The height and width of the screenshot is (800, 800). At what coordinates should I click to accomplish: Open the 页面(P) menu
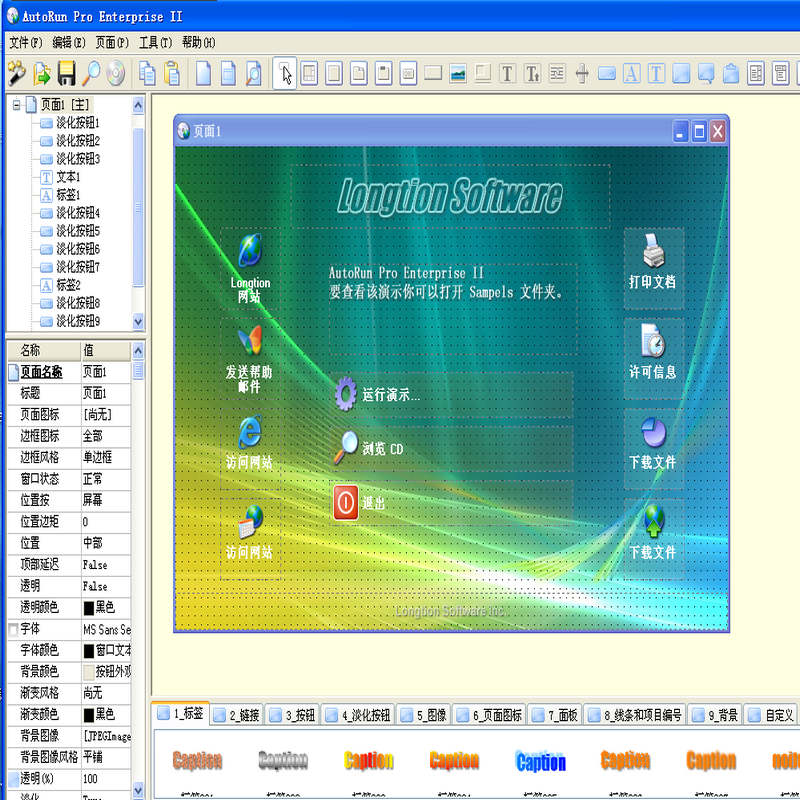112,42
